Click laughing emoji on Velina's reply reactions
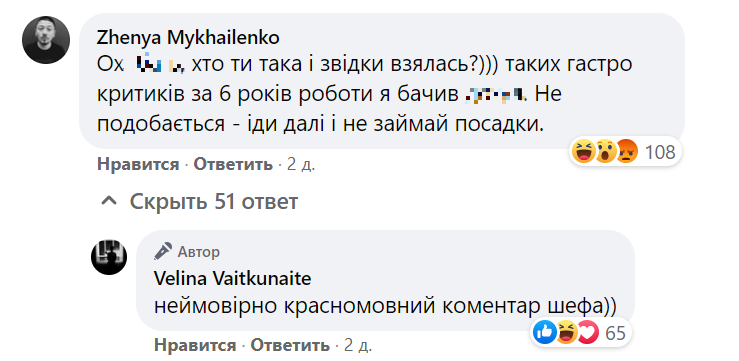739x361 pixels. pos(566,333)
